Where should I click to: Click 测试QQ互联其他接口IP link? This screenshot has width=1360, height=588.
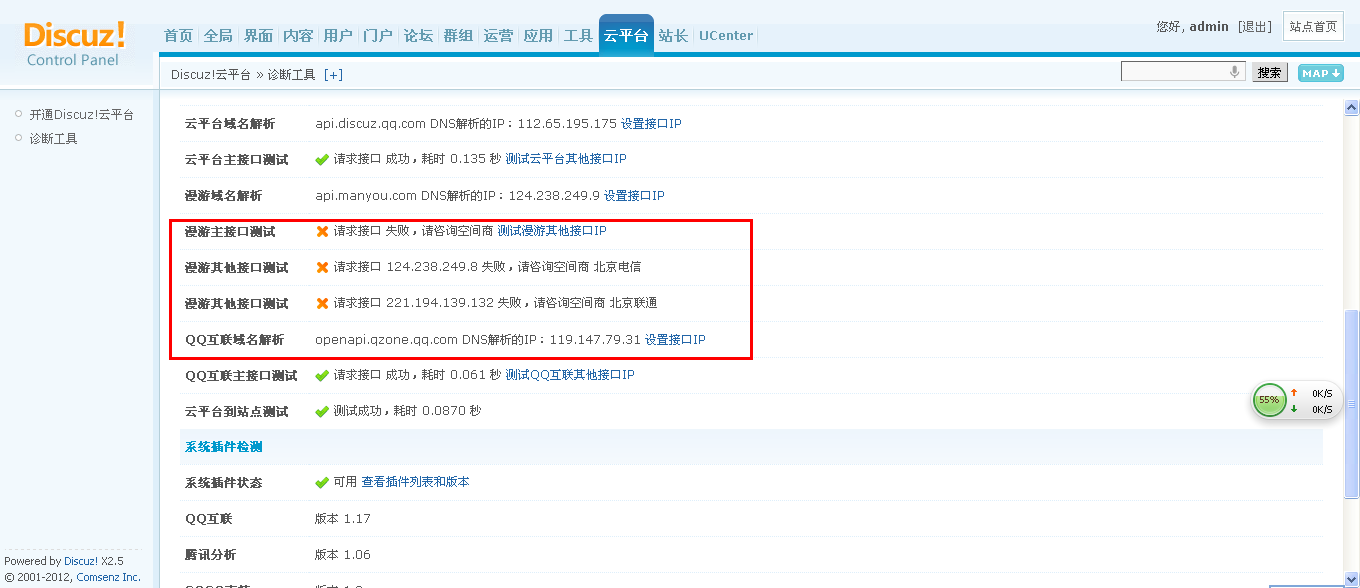(x=570, y=375)
